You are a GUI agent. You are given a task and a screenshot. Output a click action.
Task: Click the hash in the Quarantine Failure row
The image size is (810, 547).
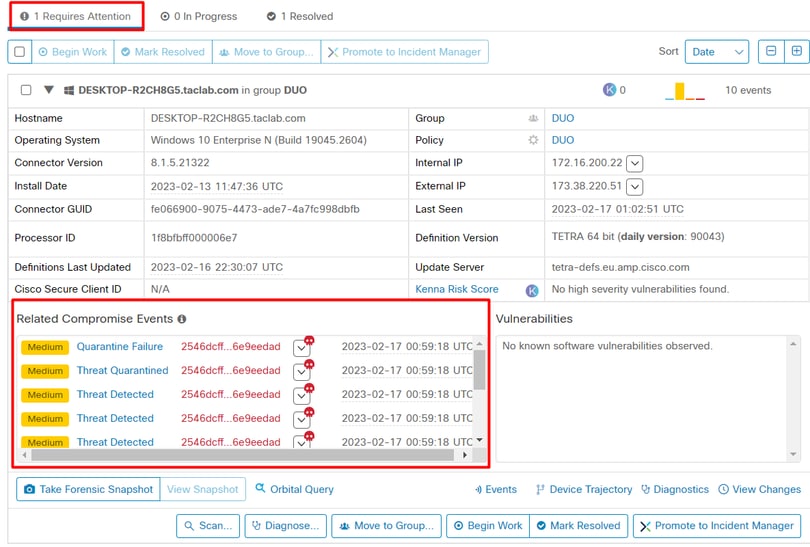click(230, 347)
